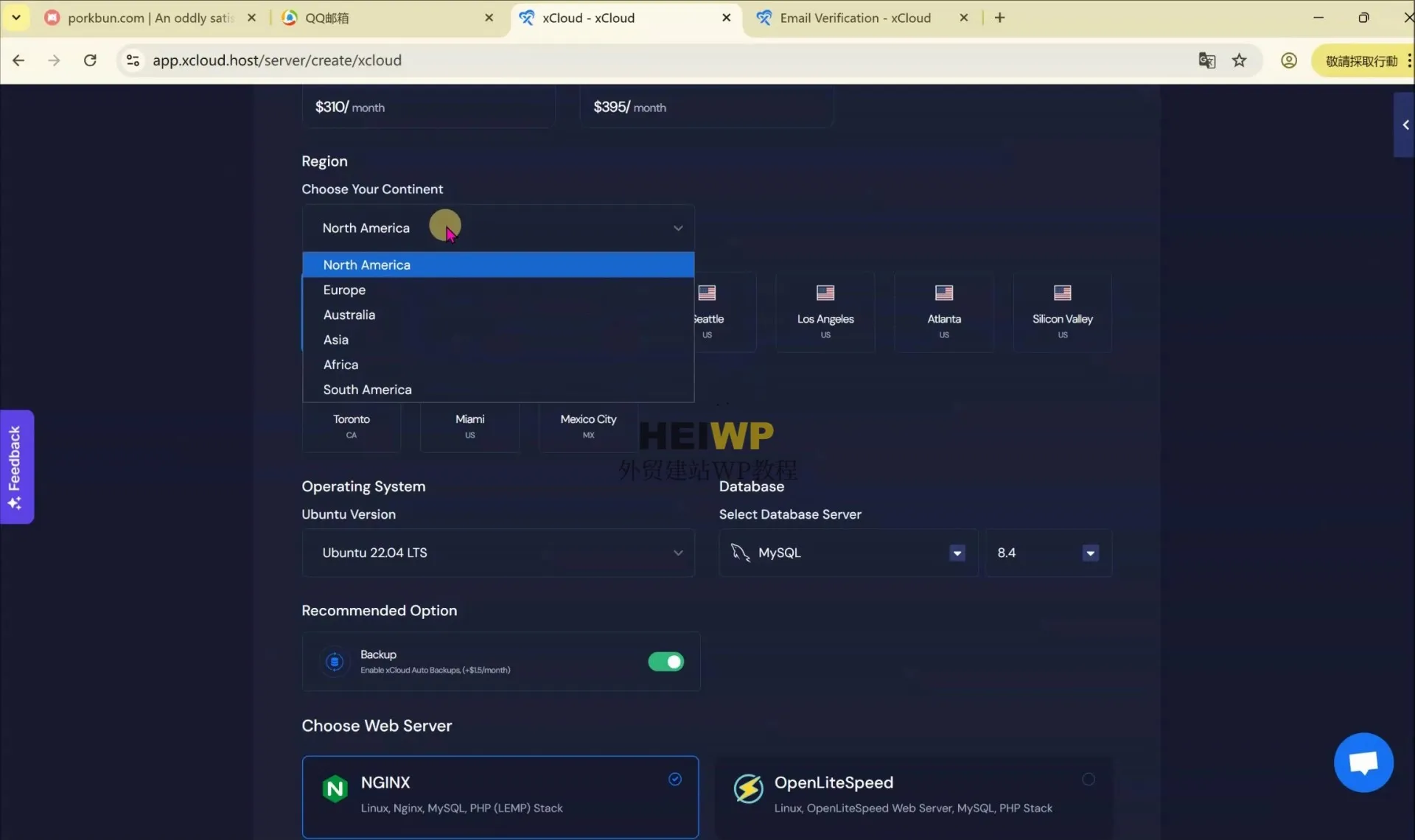Open the Chrome profile icon

pos(1288,60)
